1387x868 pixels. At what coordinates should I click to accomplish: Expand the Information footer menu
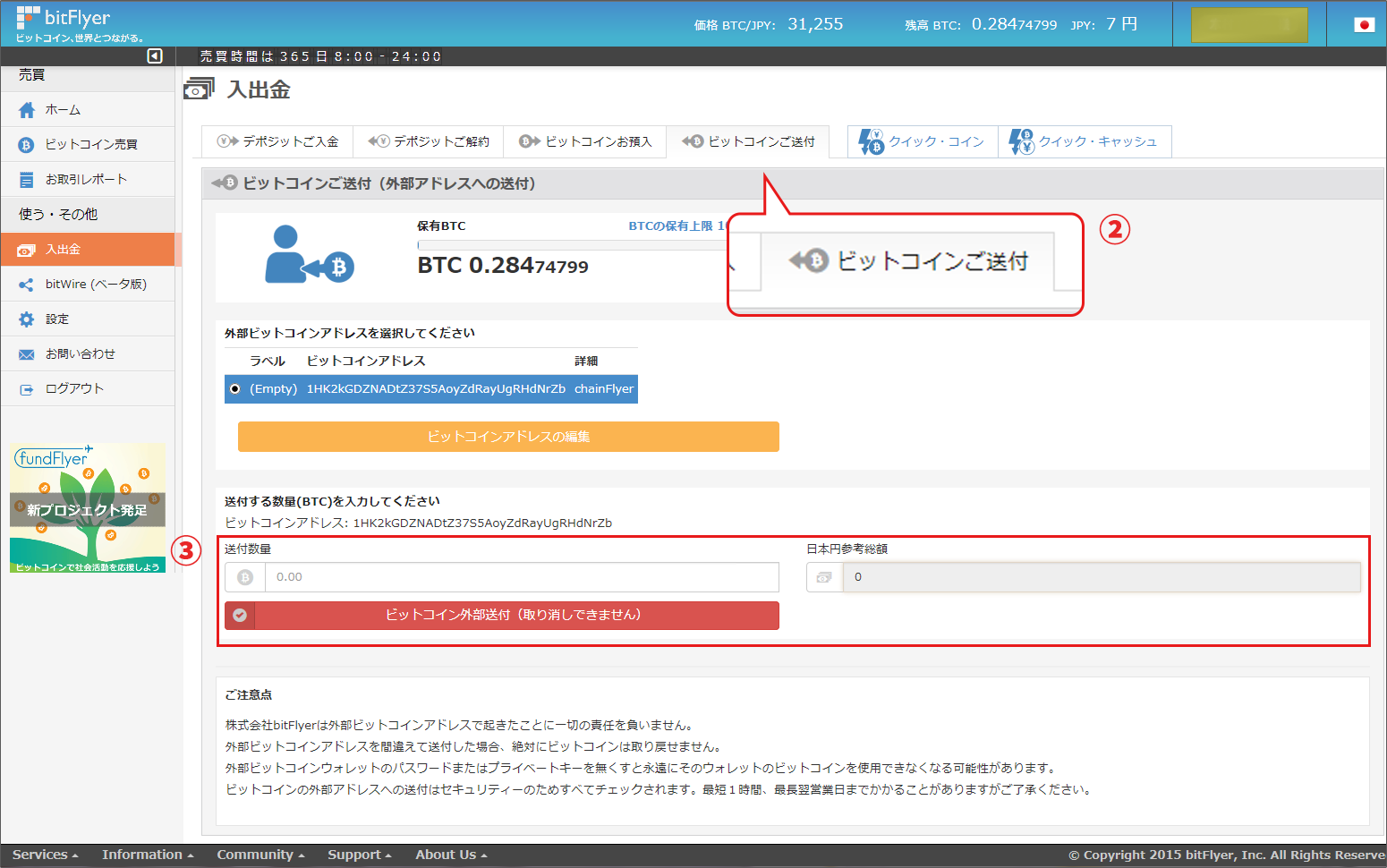148,855
